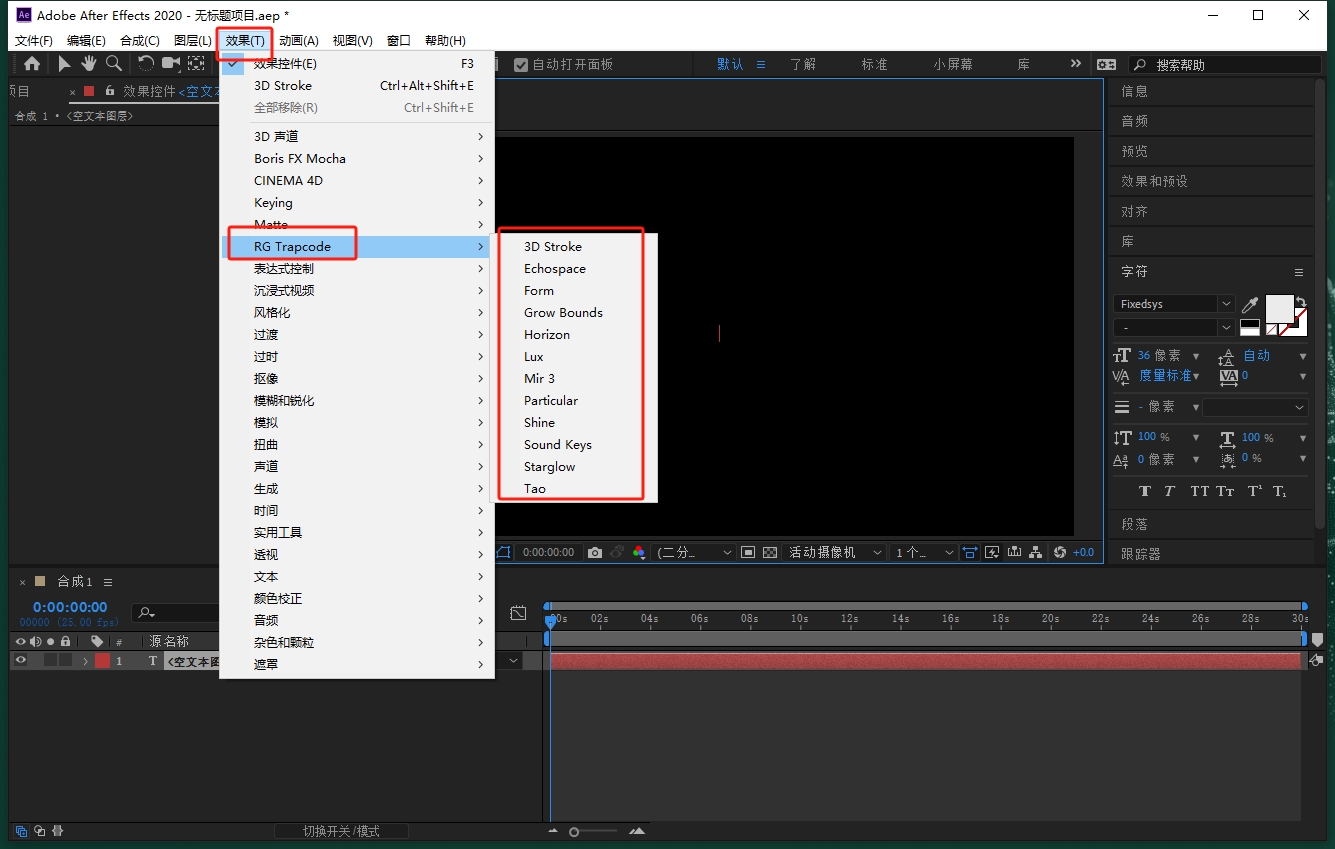Click 切换开关/模式 button
The height and width of the screenshot is (849, 1335).
pyautogui.click(x=341, y=831)
